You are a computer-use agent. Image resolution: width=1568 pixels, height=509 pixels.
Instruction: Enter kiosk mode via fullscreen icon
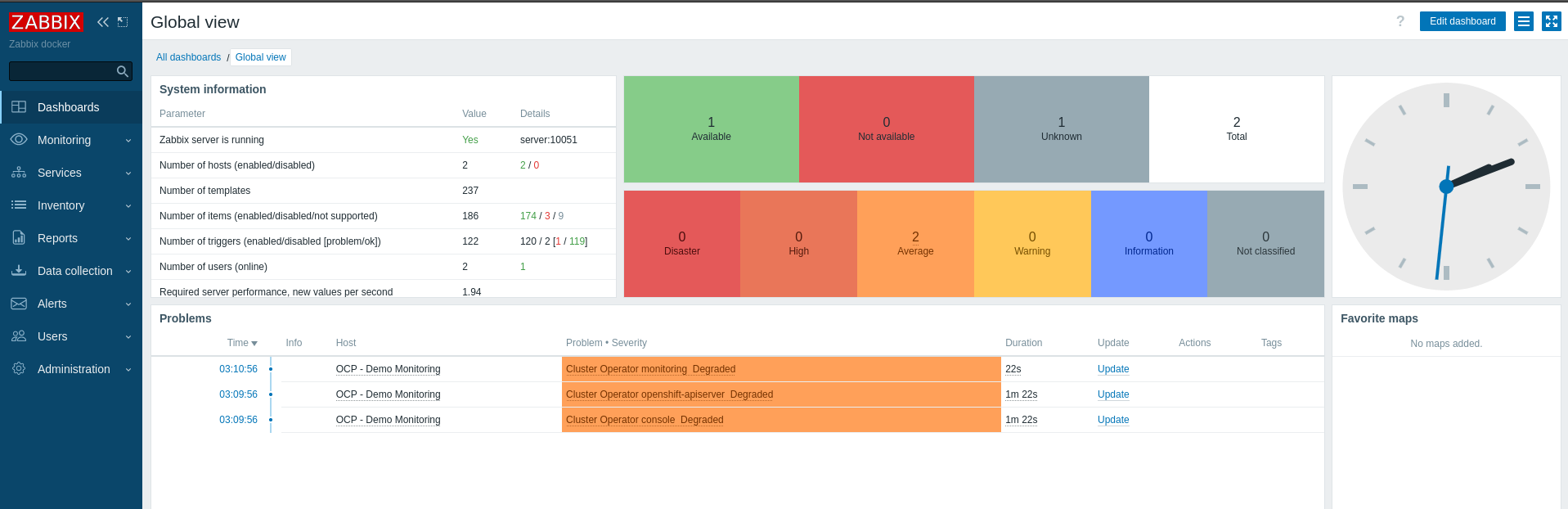click(1551, 21)
